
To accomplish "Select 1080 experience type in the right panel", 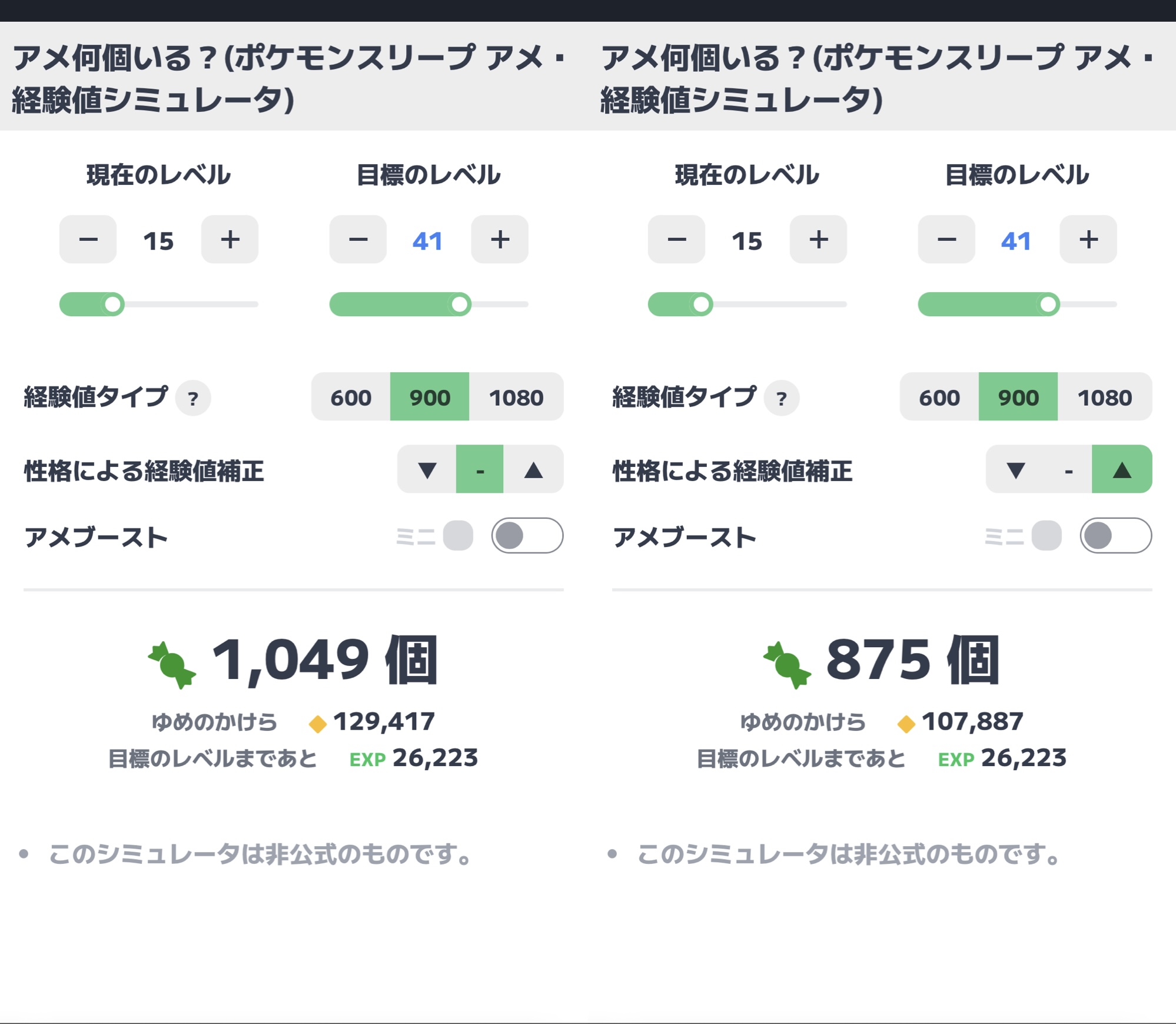I will click(x=1105, y=397).
